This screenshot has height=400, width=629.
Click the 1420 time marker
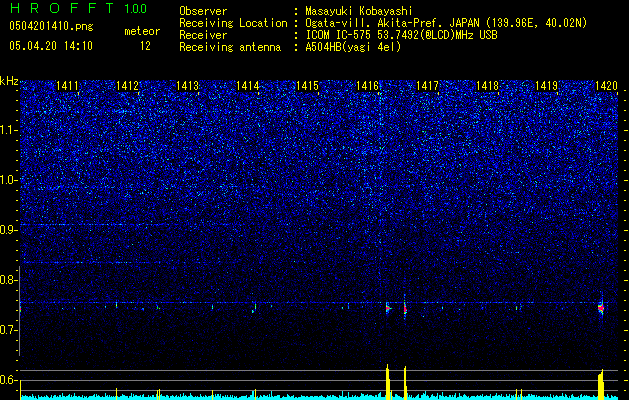(606, 86)
